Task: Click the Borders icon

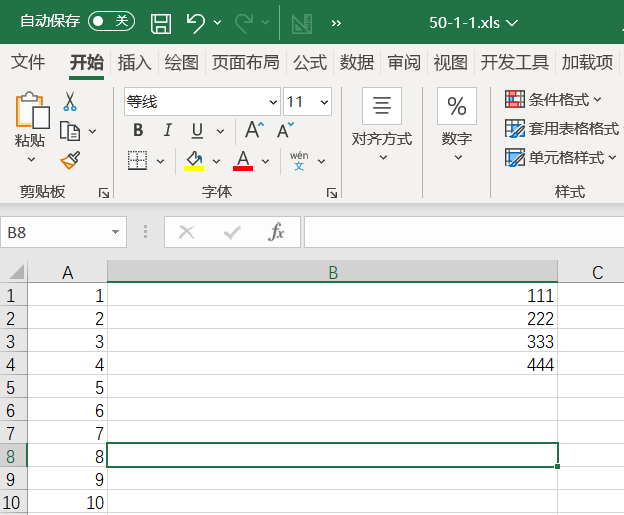Action: coord(138,160)
